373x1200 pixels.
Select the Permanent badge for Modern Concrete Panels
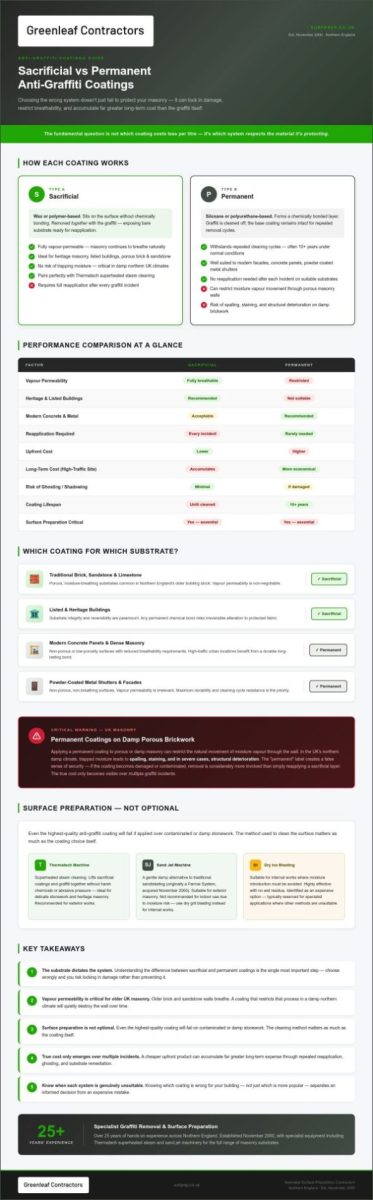[x=327, y=650]
